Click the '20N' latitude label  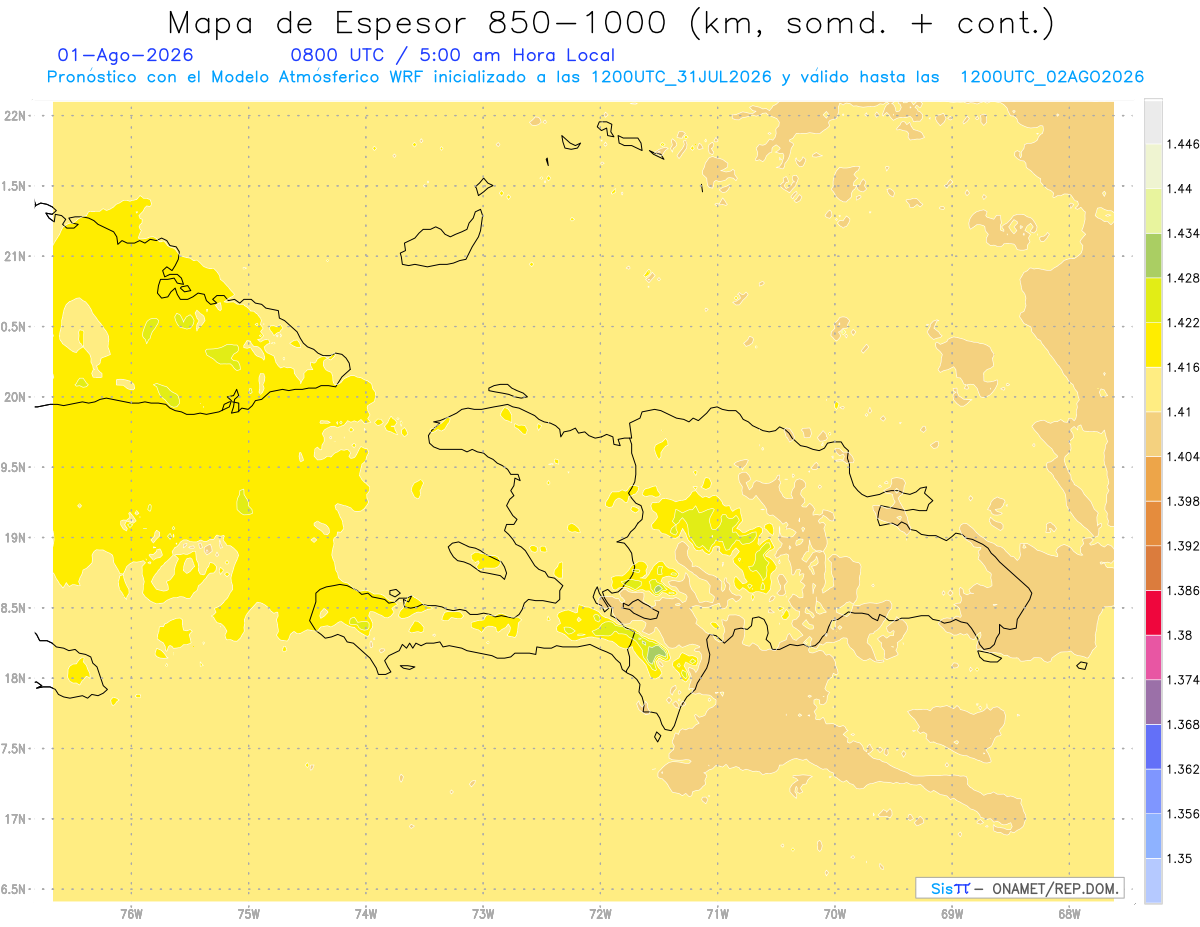click(15, 397)
